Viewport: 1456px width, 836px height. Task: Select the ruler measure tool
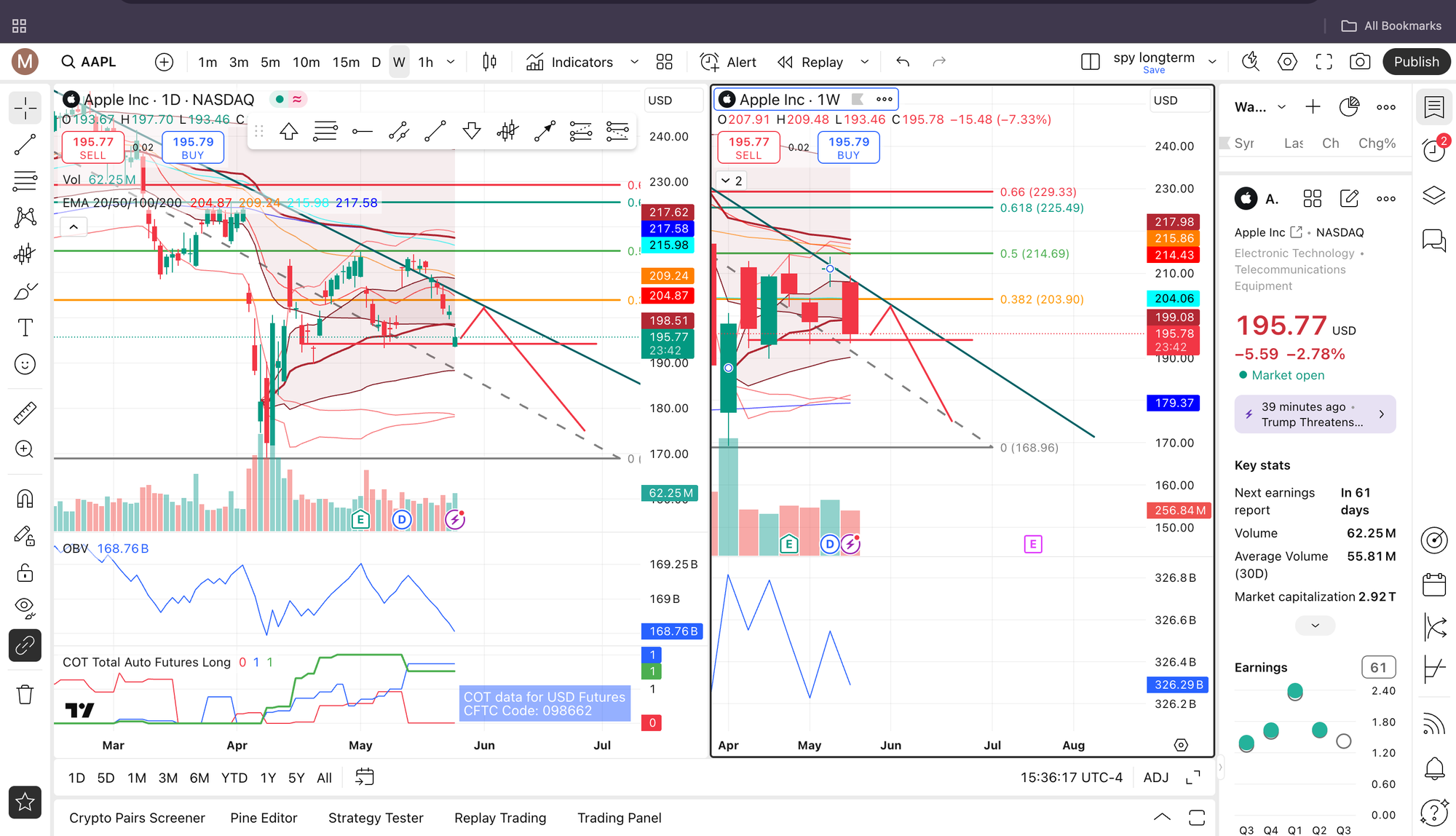(25, 413)
